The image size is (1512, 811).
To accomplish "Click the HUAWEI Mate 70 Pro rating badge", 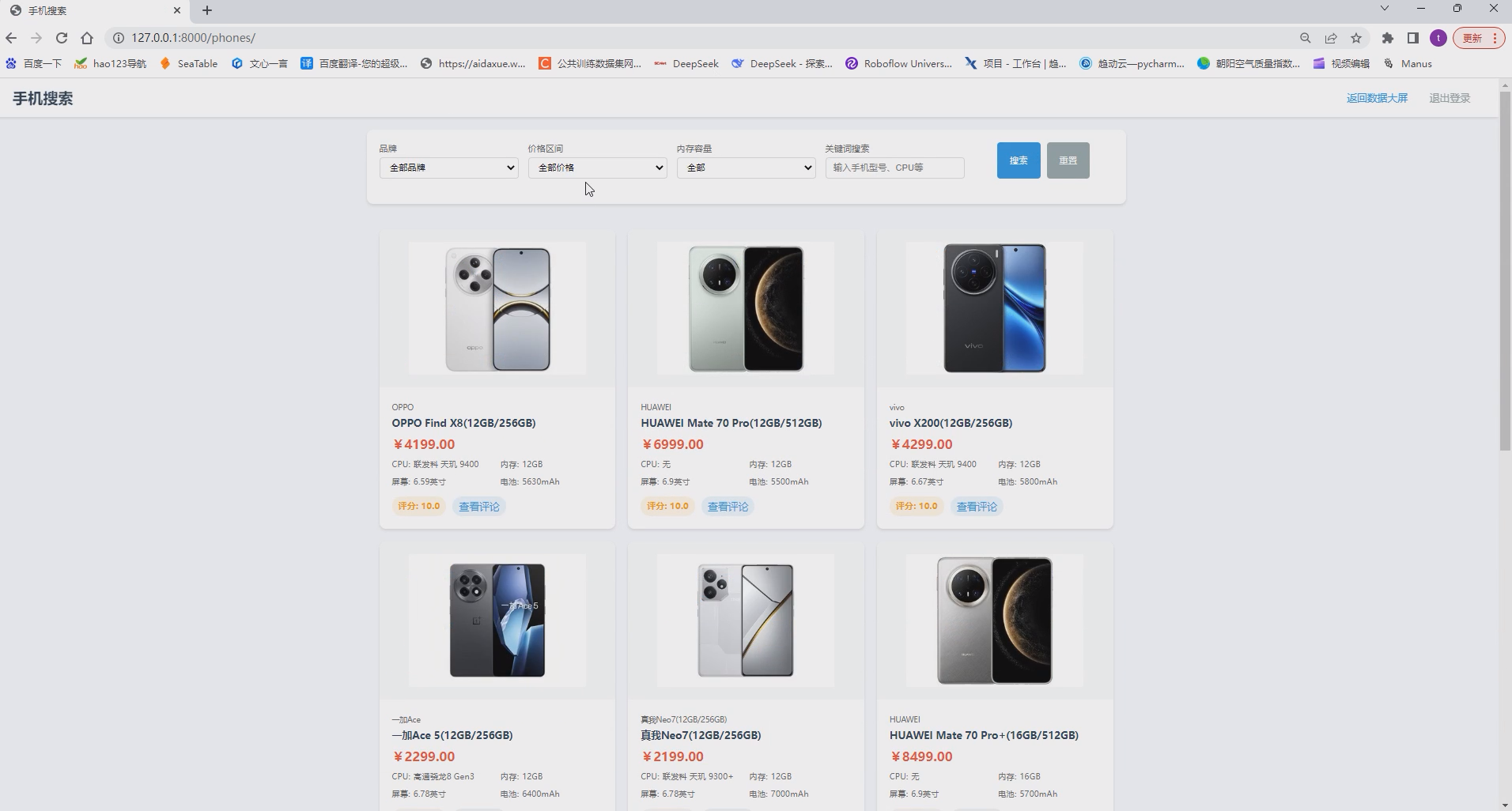I will click(x=667, y=507).
